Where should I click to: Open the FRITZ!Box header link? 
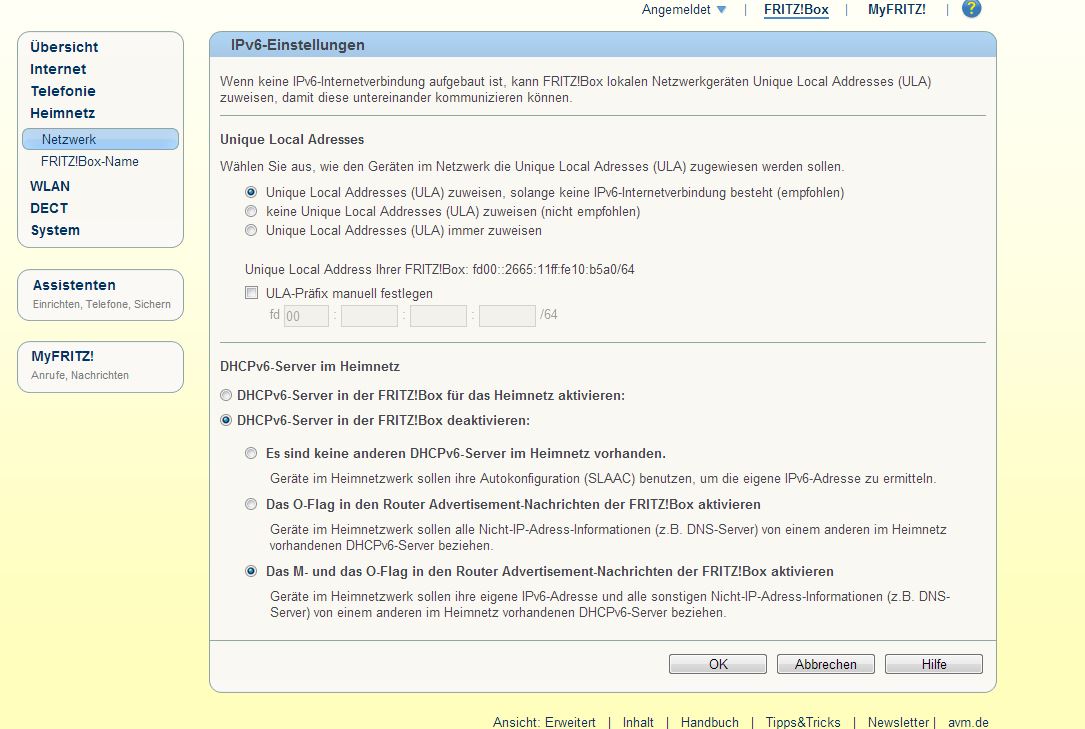[x=796, y=10]
